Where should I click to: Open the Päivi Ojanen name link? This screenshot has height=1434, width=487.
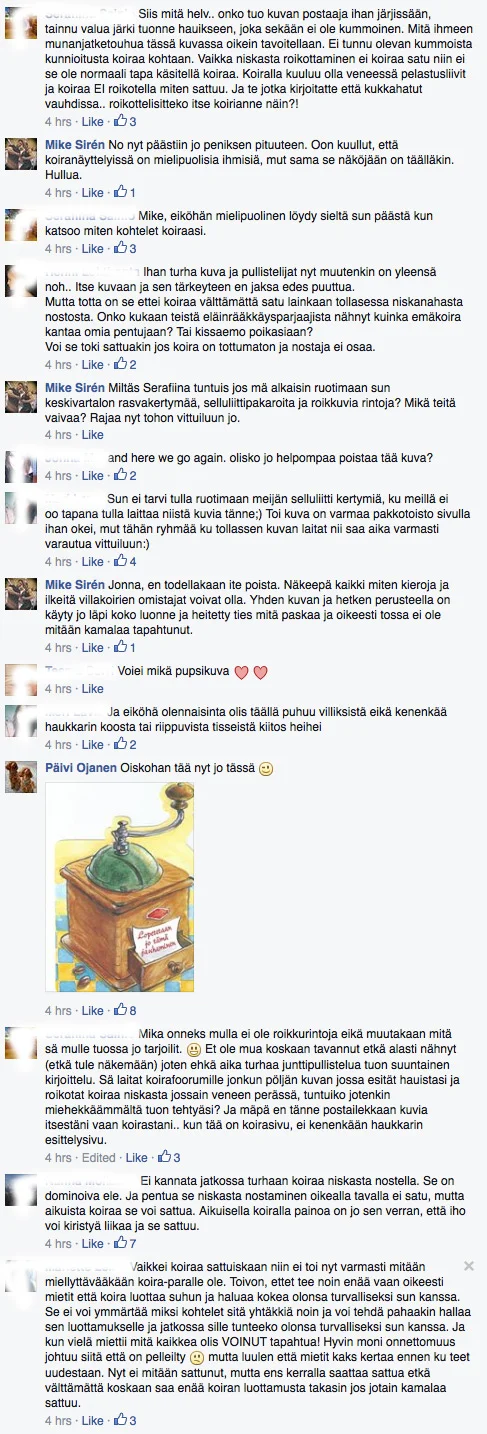(81, 769)
